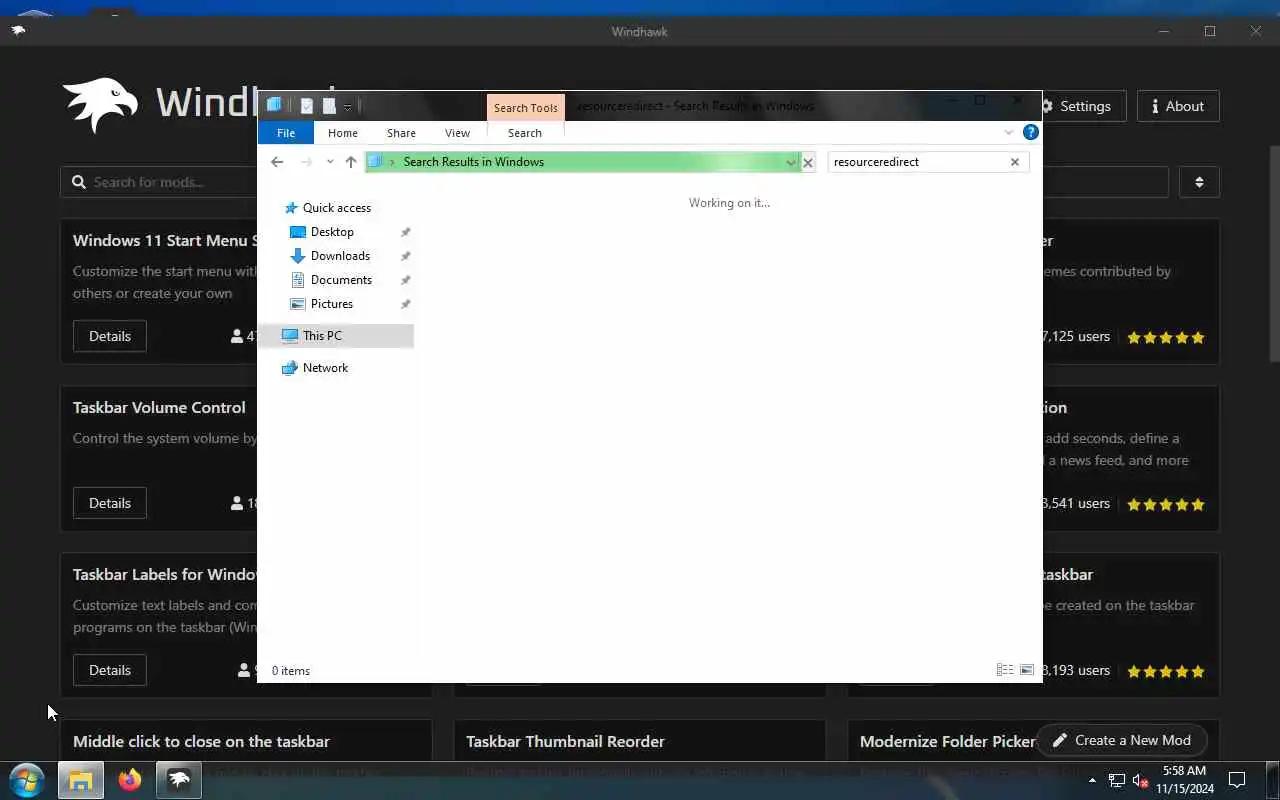Select Quick access in navigation pane
The image size is (1280, 800).
pyautogui.click(x=336, y=208)
